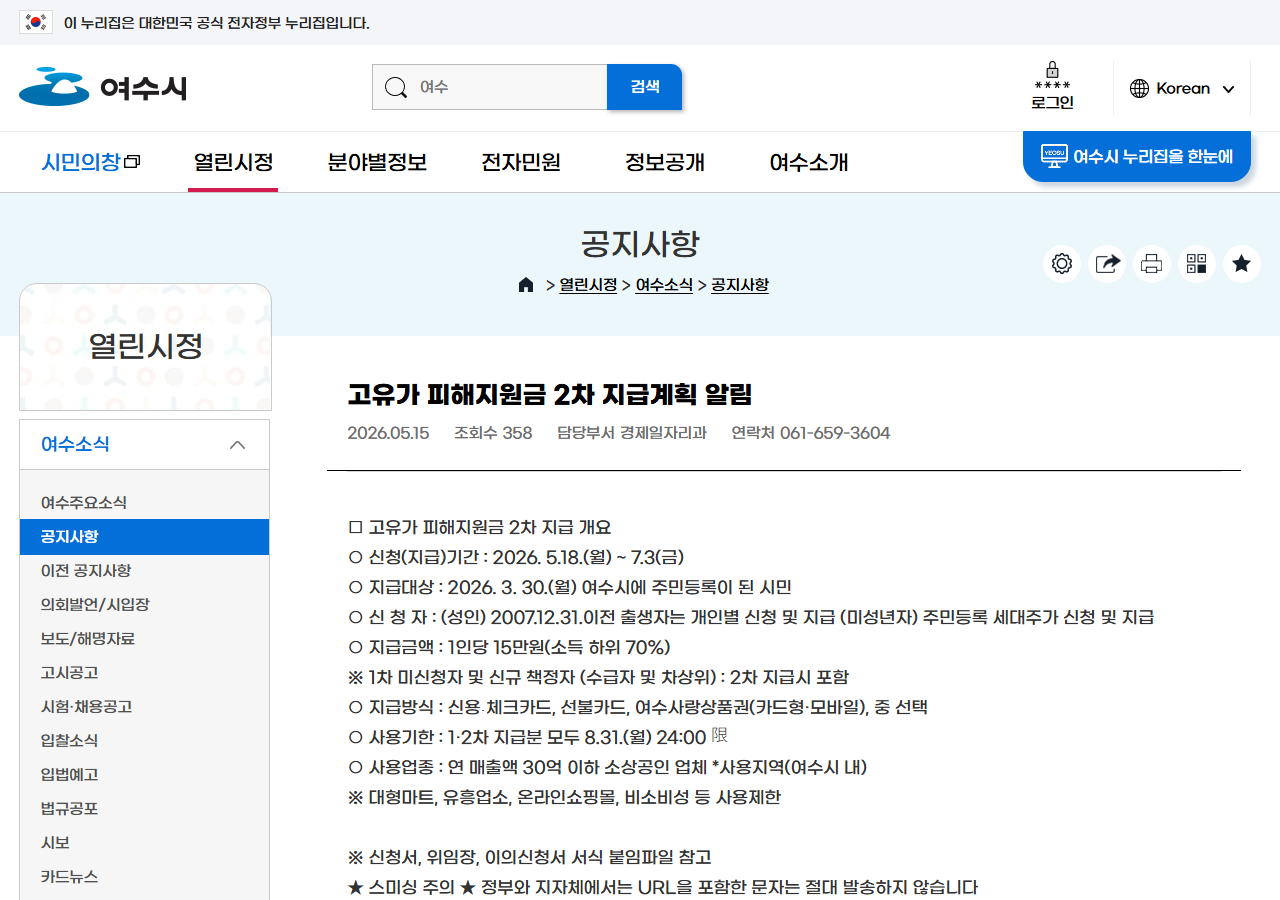
Task: Select 시험·채용공고 in sidebar
Action: pyautogui.click(x=144, y=706)
